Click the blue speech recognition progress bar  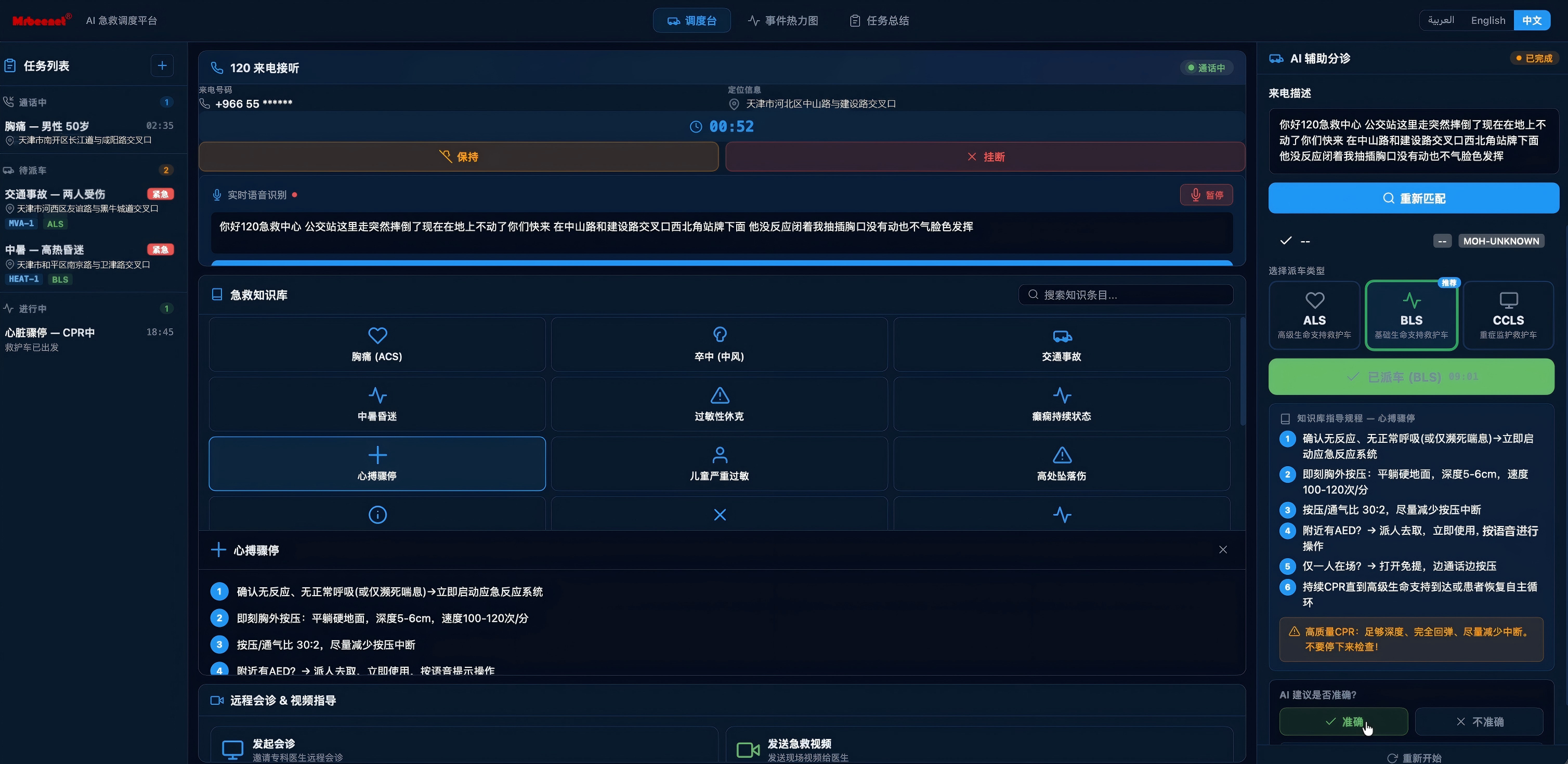click(722, 263)
